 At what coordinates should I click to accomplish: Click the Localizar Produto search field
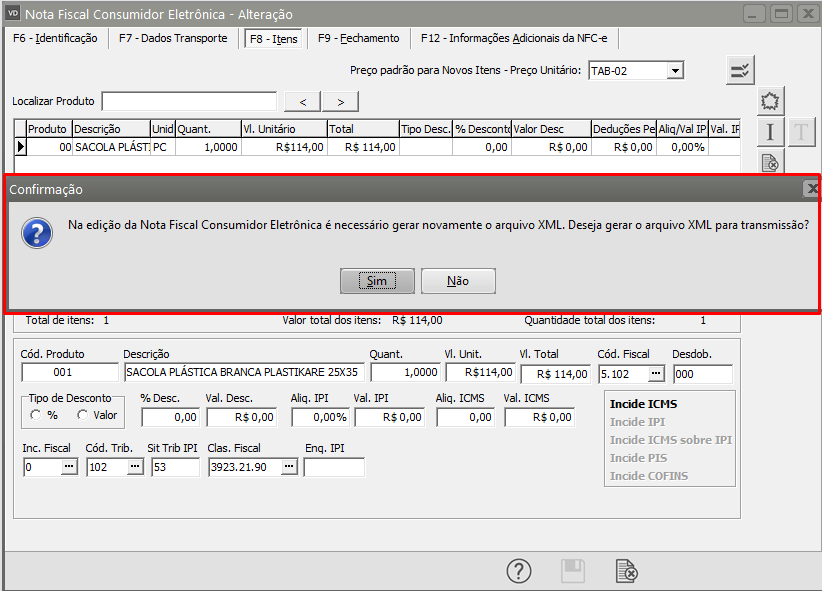(189, 101)
